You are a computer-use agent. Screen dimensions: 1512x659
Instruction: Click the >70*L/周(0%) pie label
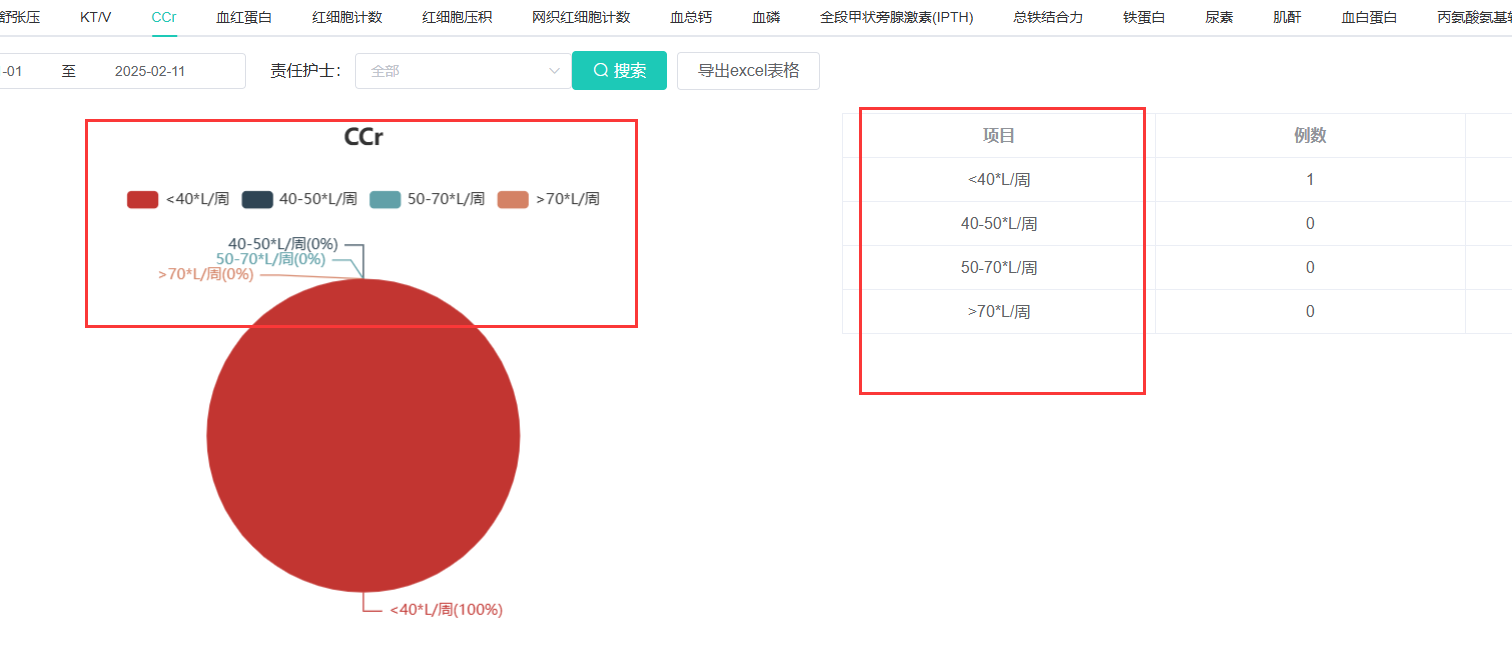click(x=206, y=273)
